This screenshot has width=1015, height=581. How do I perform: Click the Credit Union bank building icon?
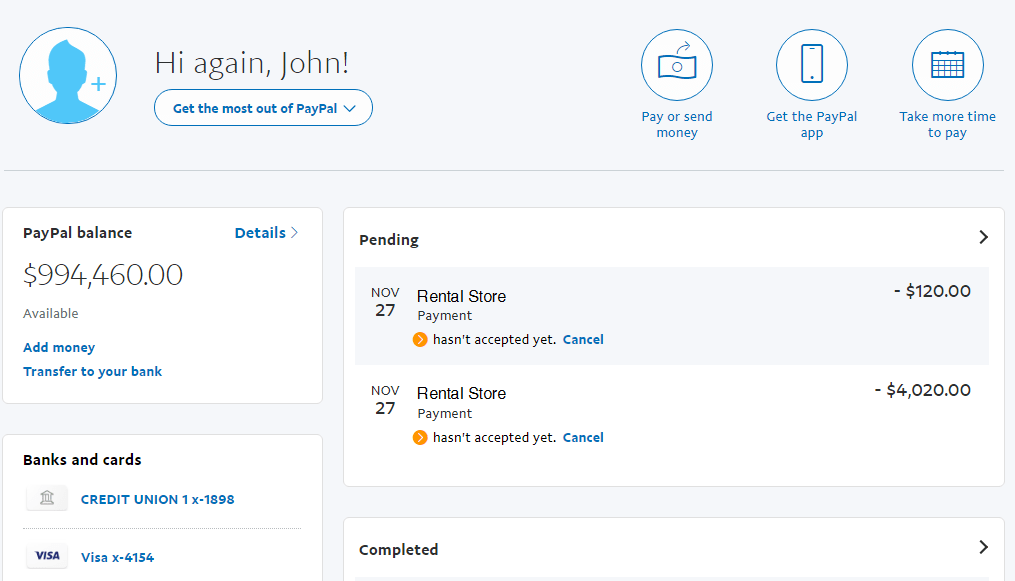[x=47, y=498]
